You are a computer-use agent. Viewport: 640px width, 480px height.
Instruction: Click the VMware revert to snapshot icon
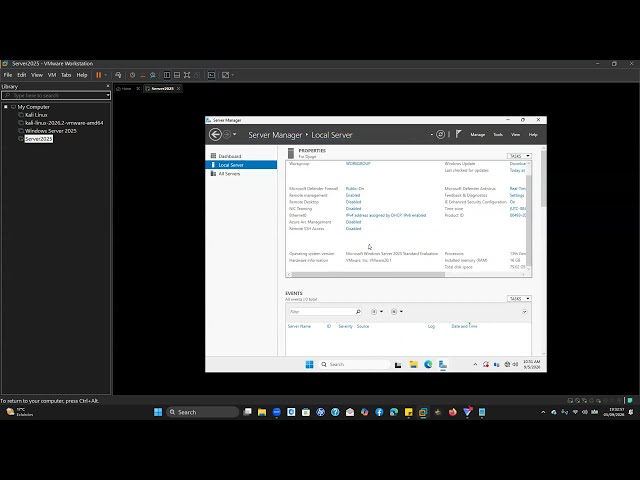[142, 75]
